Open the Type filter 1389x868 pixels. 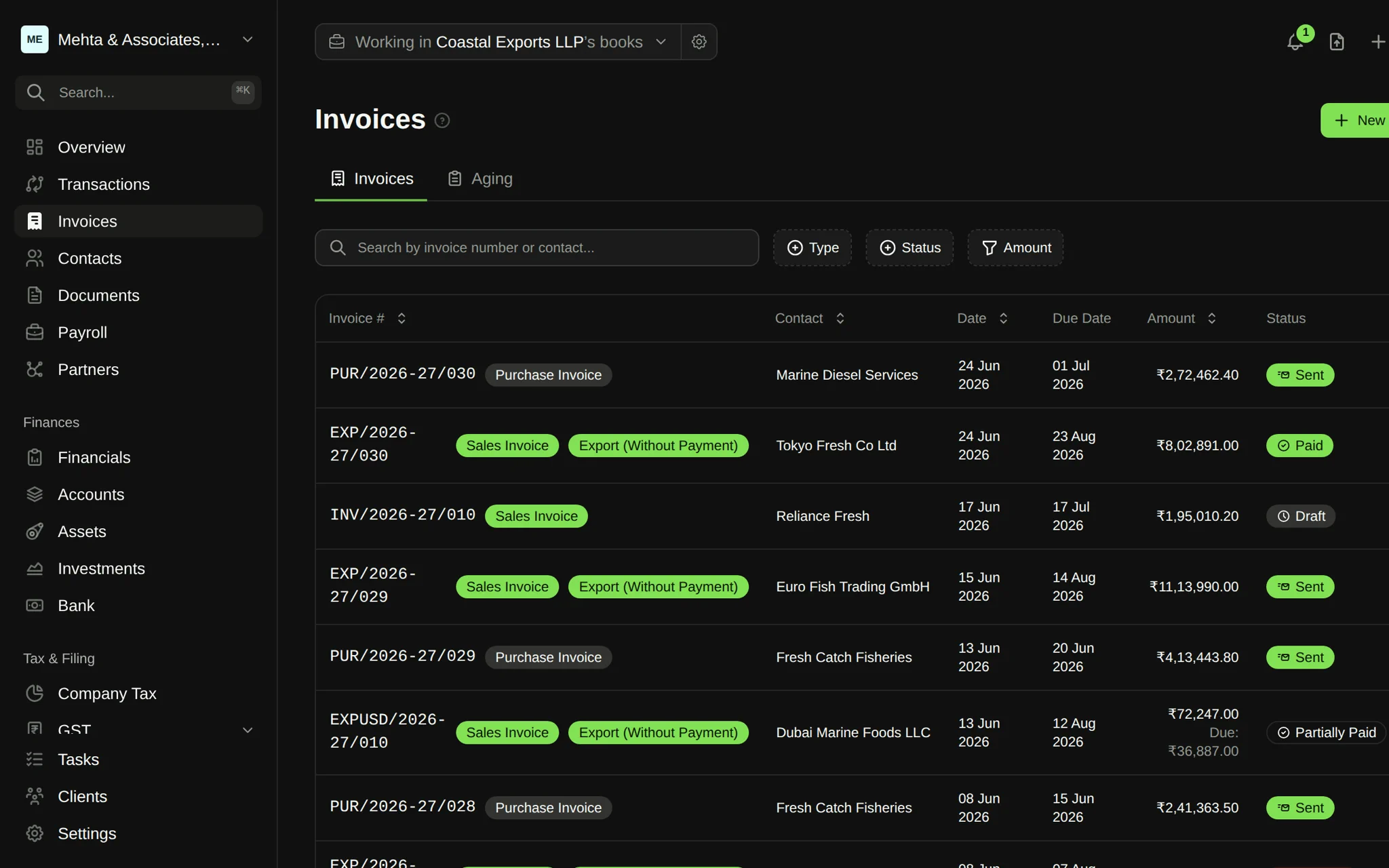[x=813, y=248]
